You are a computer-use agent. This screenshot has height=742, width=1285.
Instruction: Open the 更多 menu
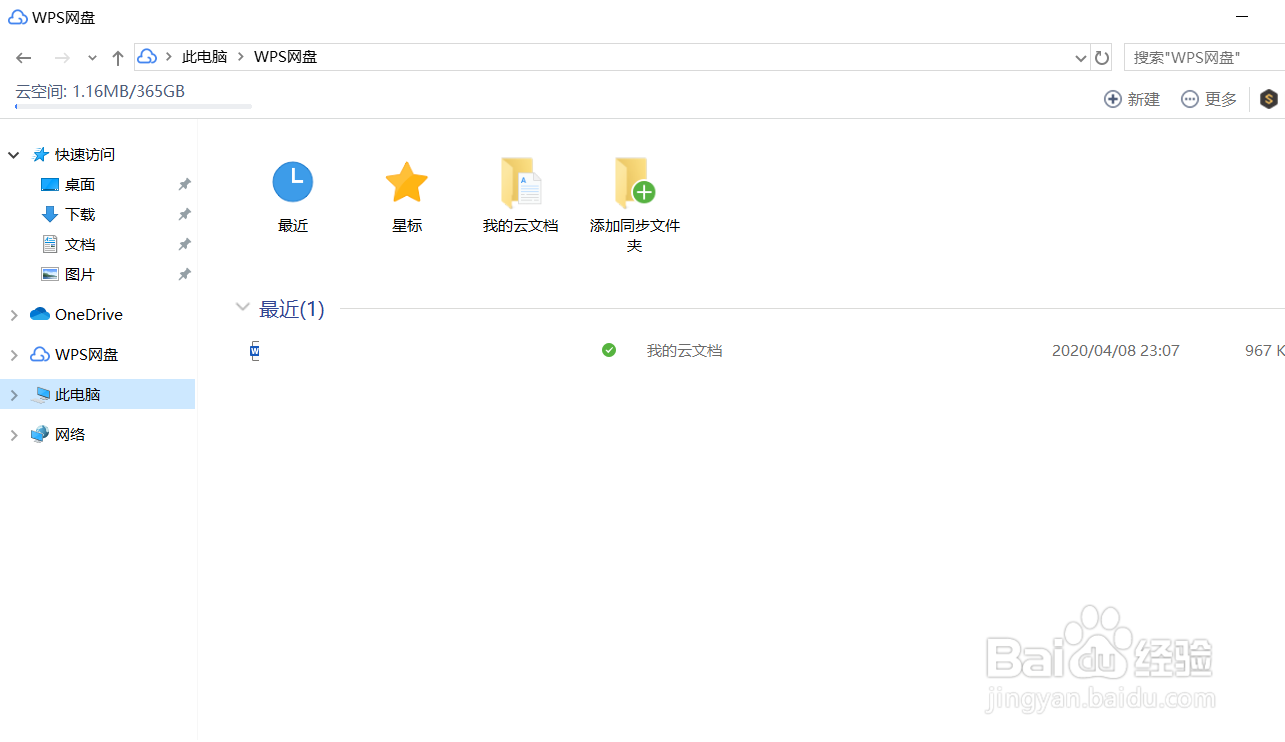point(1209,99)
